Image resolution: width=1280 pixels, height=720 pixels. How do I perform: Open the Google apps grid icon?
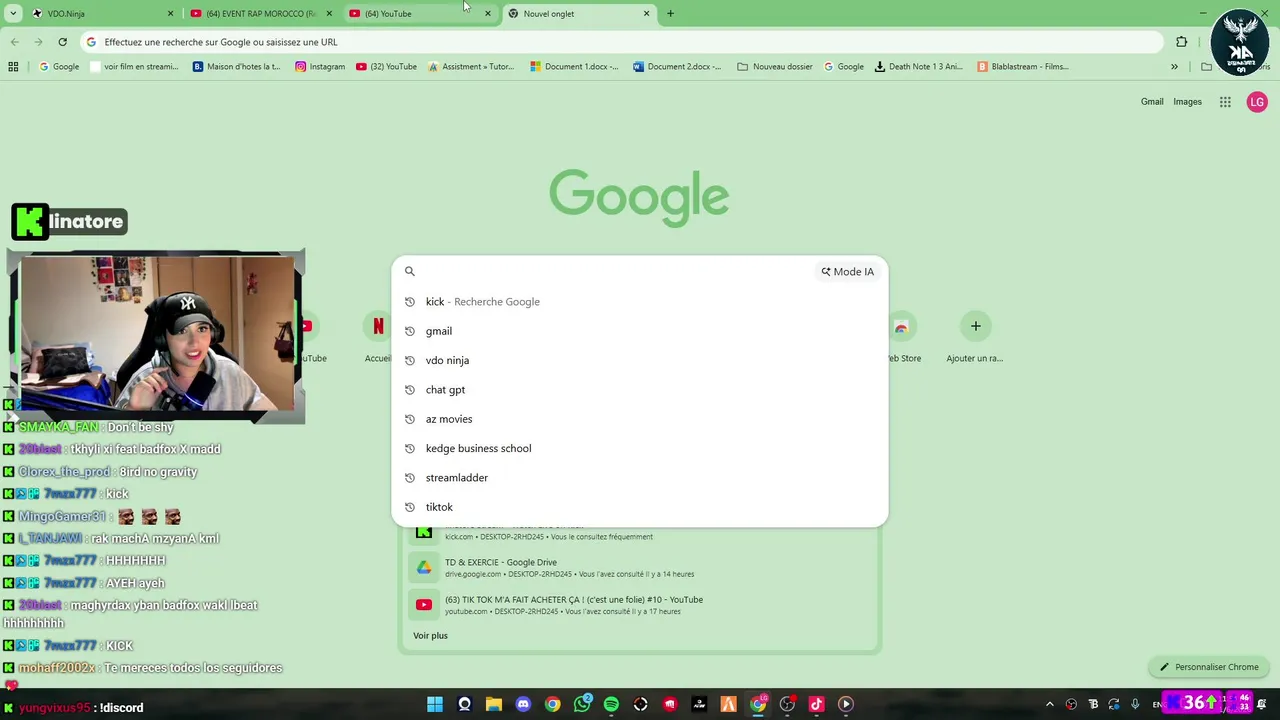point(1225,102)
